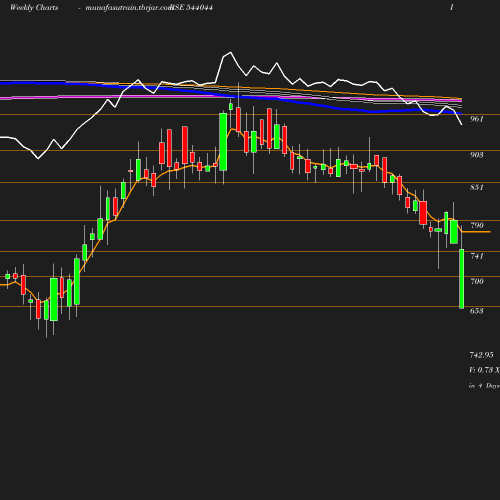This screenshot has width=500, height=500.
Task: Click the 'BSE 544044' stock code label
Action: click(x=192, y=7)
